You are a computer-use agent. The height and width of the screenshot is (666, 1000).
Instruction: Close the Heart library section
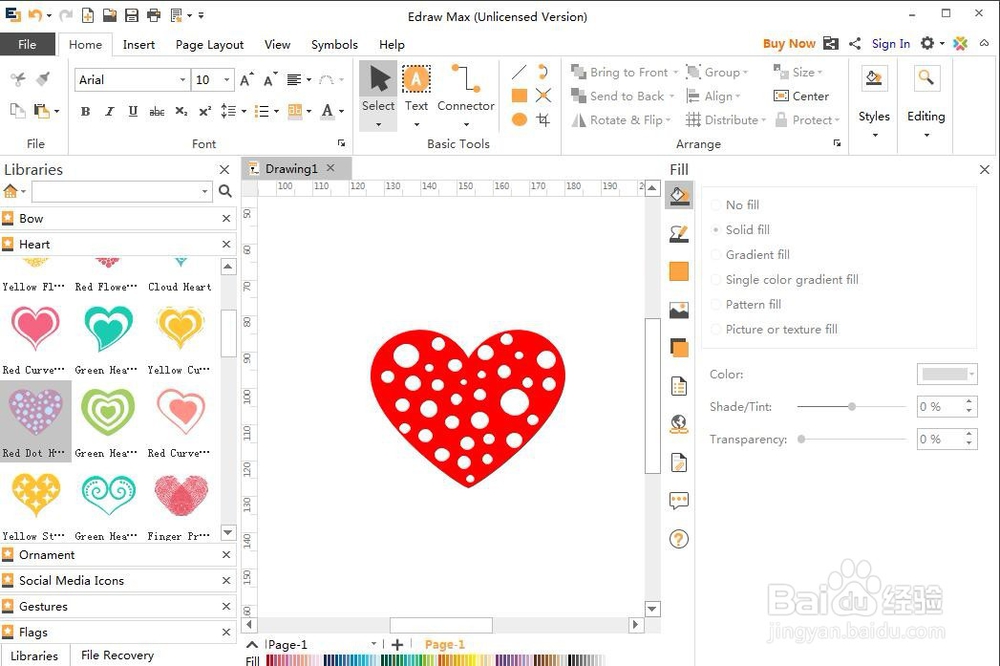pyautogui.click(x=226, y=244)
